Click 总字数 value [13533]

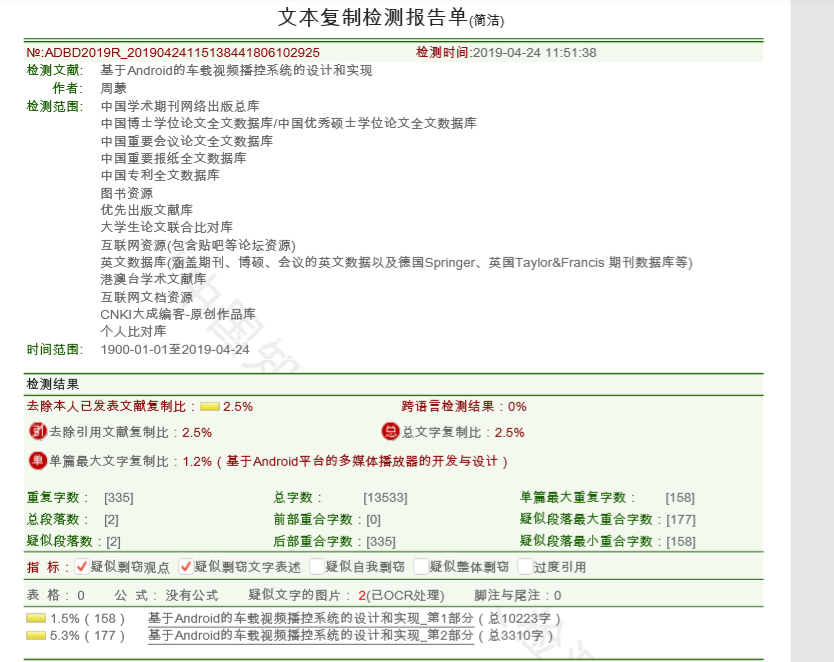[x=386, y=498]
